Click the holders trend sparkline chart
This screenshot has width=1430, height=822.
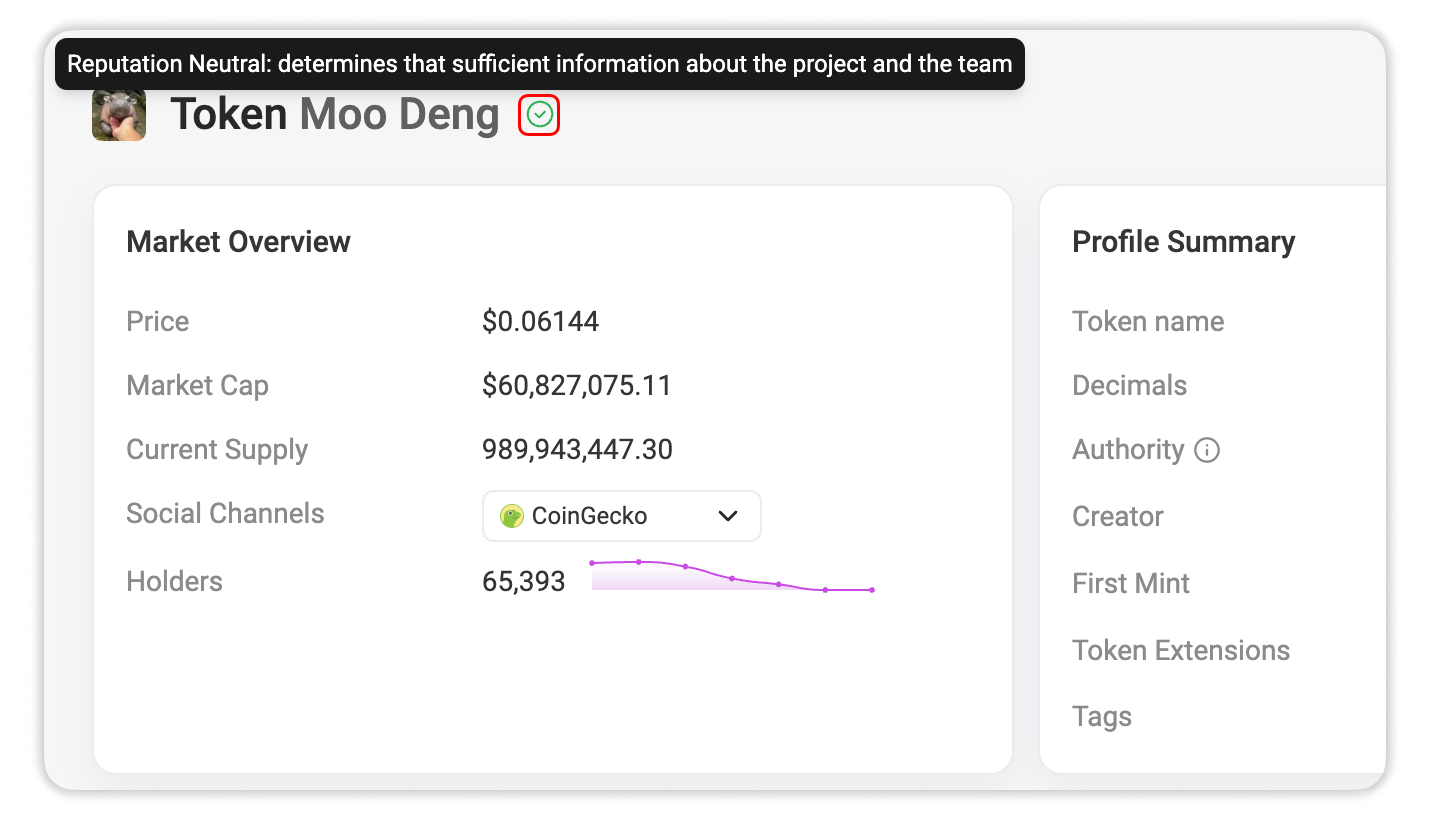click(732, 576)
